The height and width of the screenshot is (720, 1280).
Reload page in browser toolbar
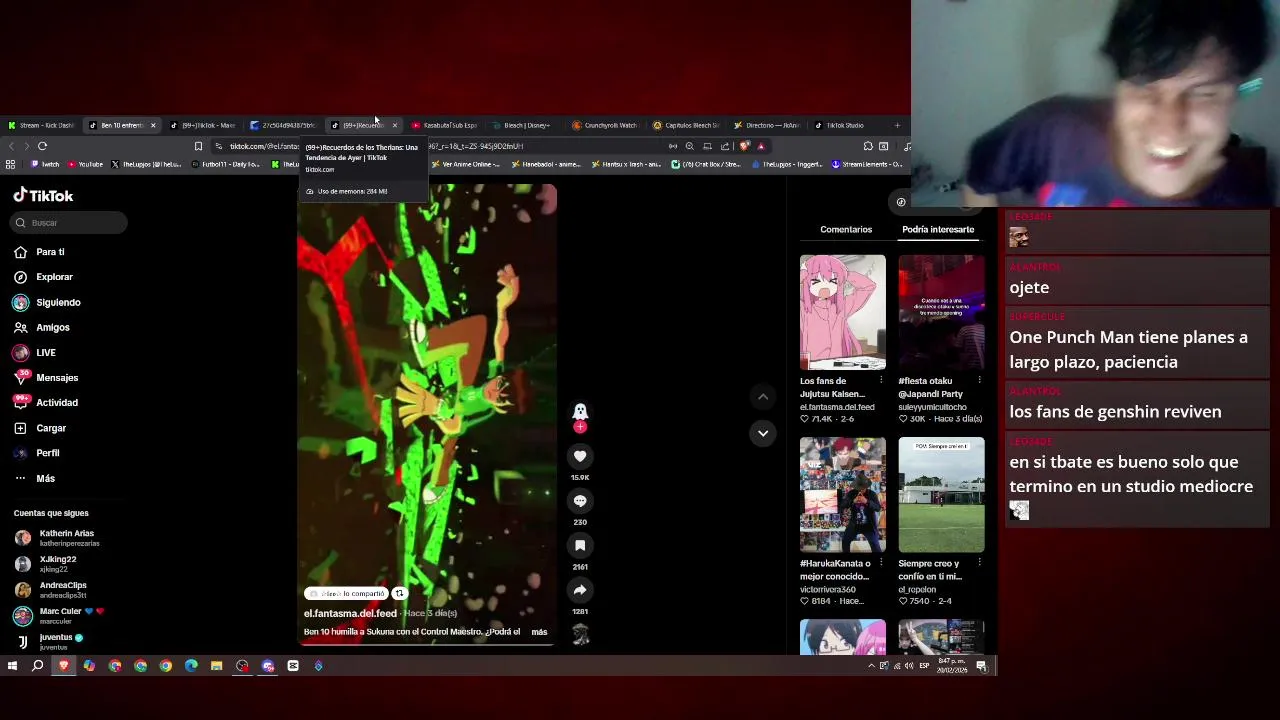point(42,146)
